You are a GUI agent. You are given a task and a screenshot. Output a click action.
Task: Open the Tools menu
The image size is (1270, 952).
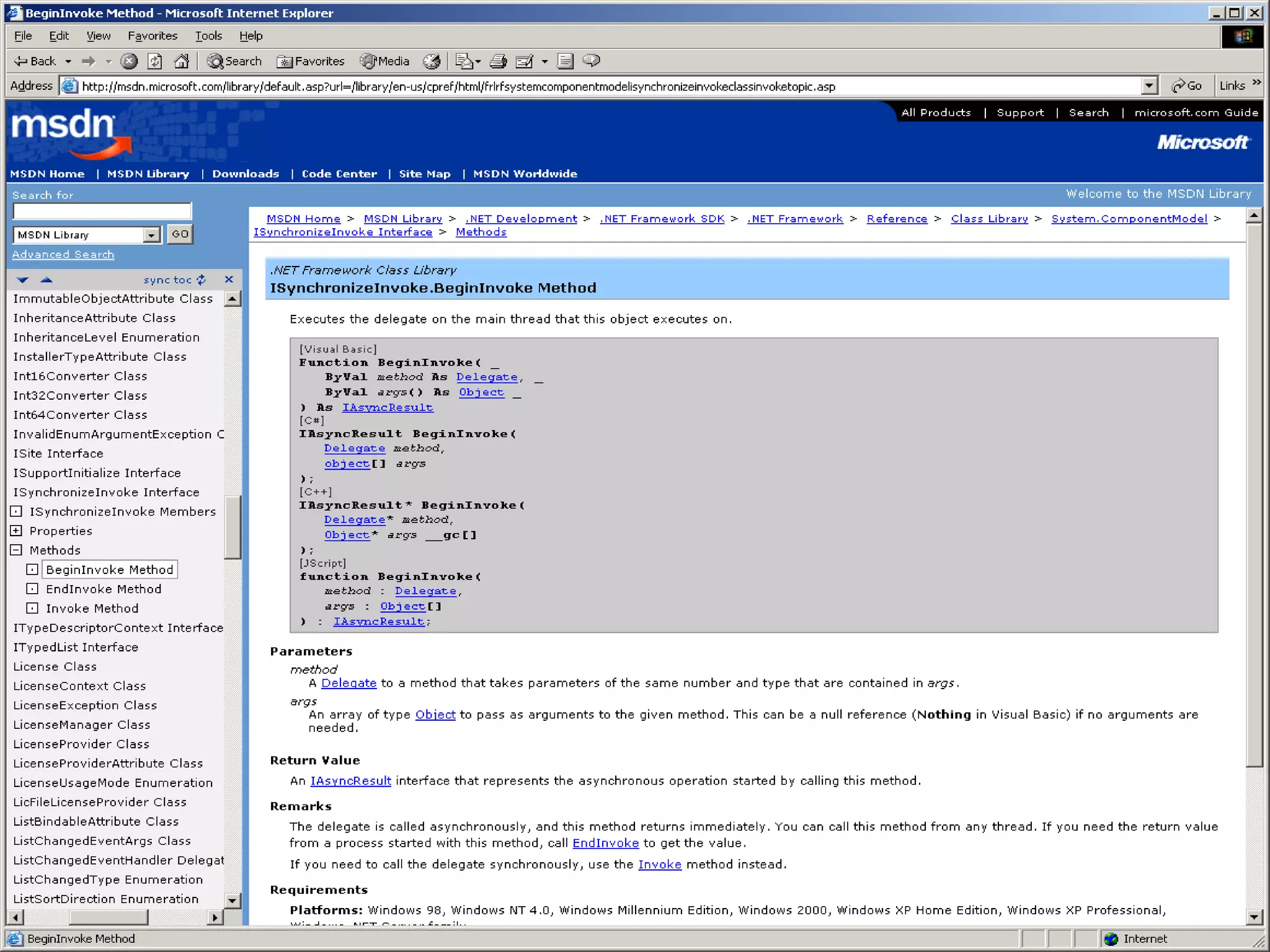208,36
